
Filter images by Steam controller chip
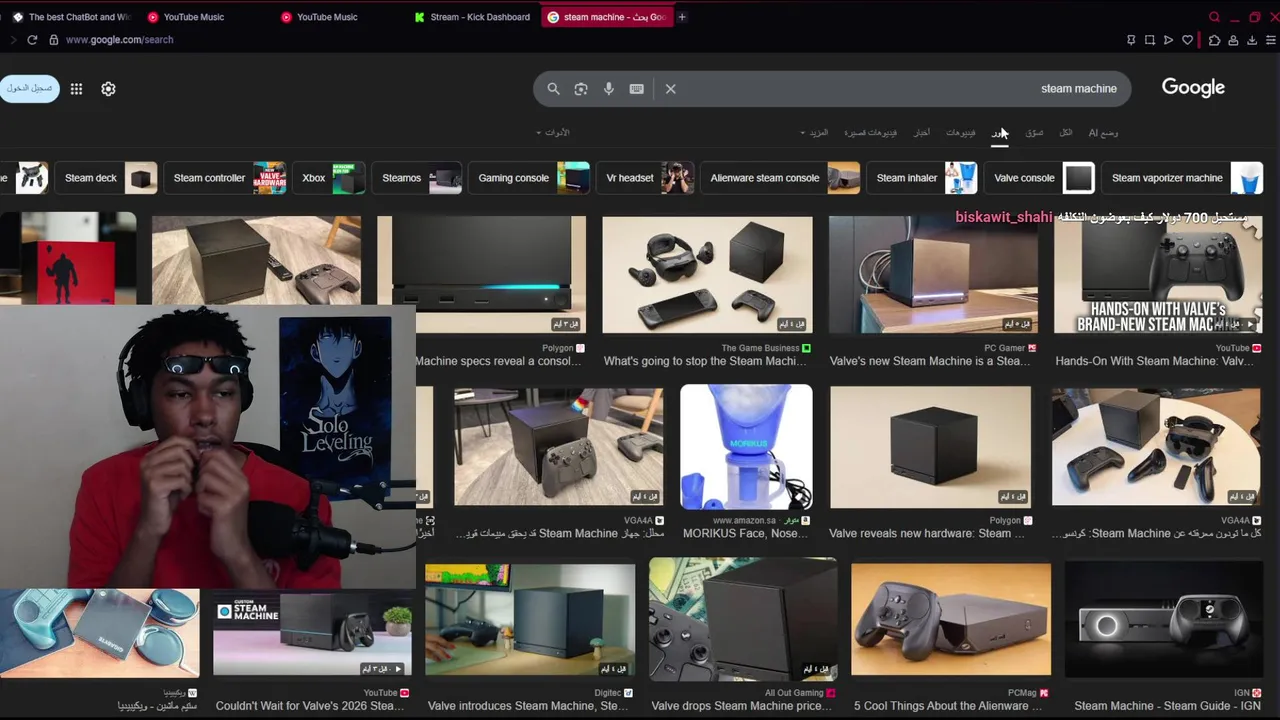point(227,178)
